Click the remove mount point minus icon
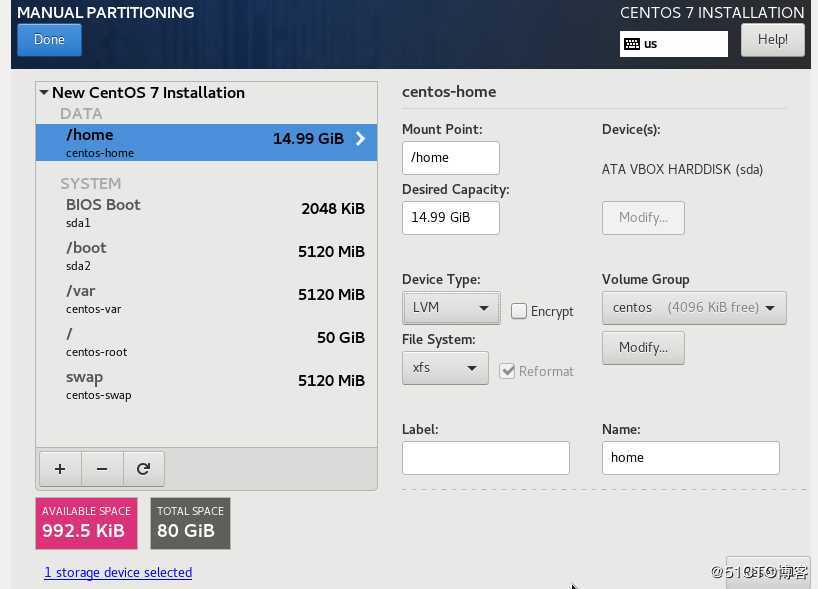The image size is (818, 589). [x=102, y=469]
